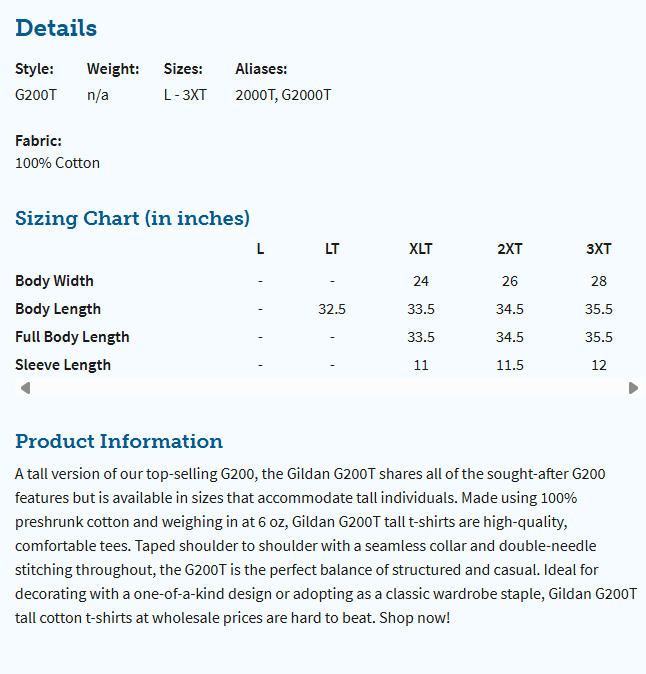
Task: Click the Body Width row label
Action: pos(54,281)
